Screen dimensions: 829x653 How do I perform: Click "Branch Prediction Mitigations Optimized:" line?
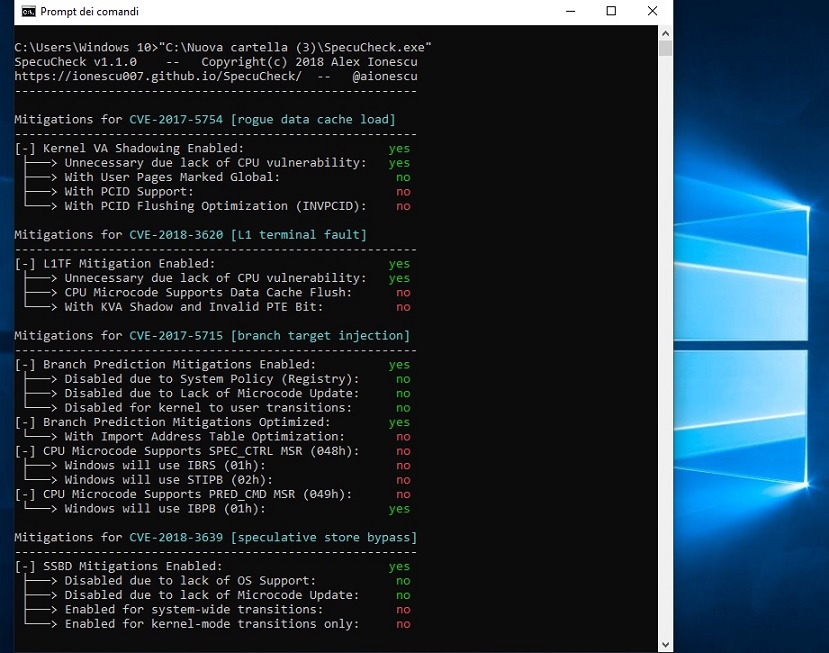tap(213, 422)
